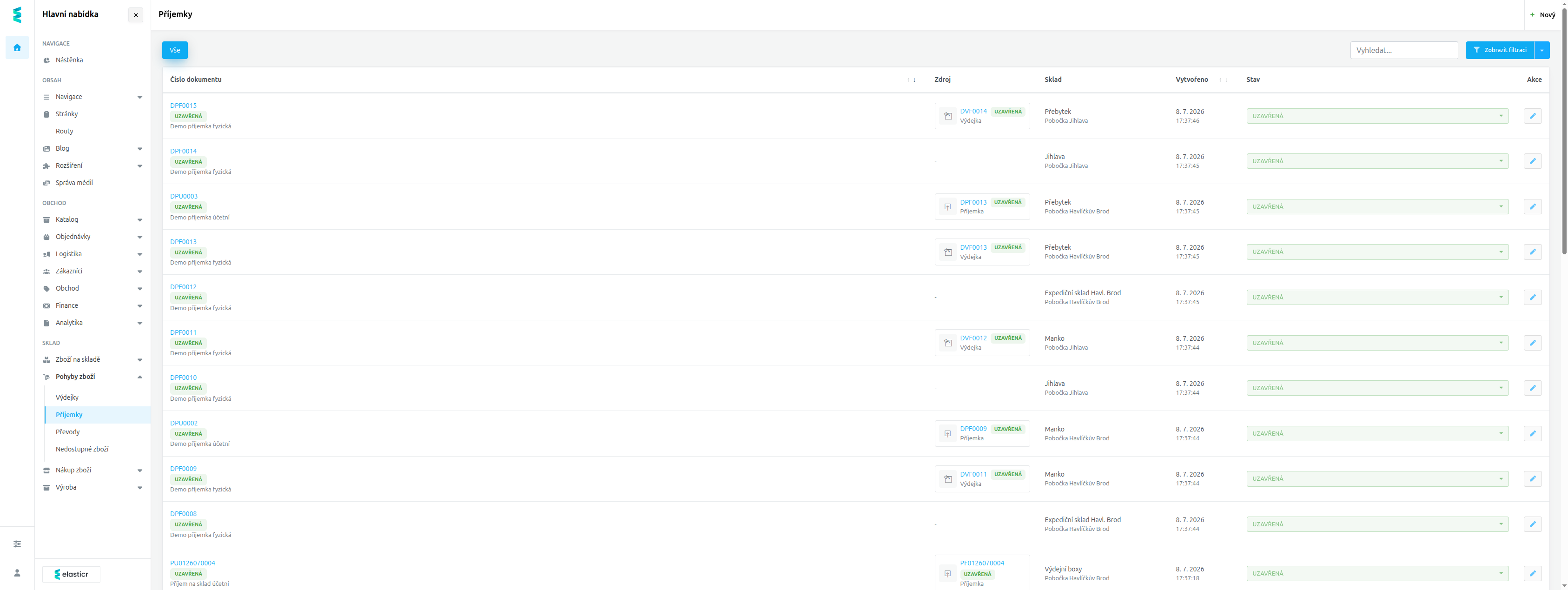Edit document DPF0011 with pencil icon
The image size is (1568, 590).
click(1533, 343)
